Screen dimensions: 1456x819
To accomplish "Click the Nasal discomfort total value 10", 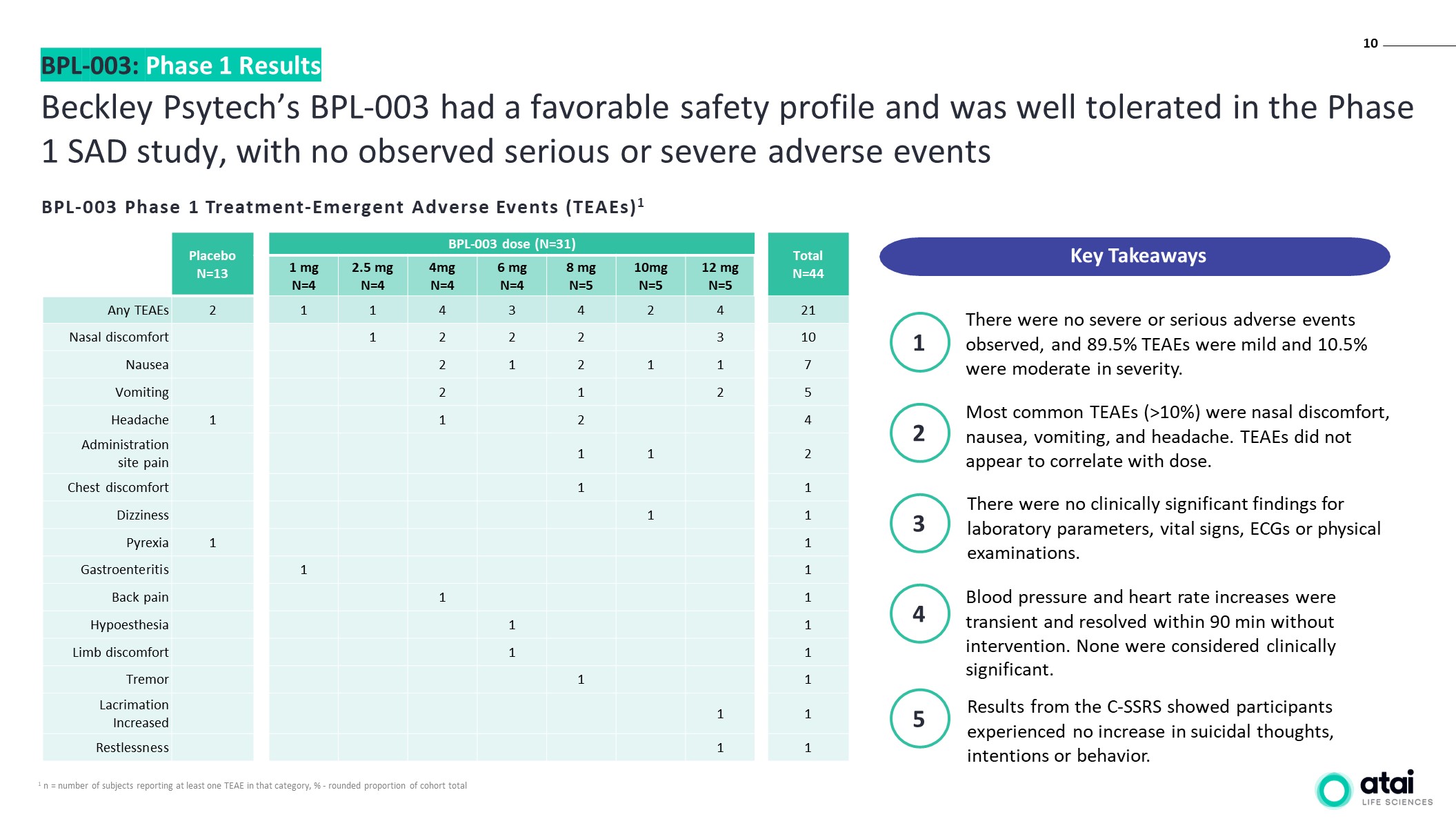I will pos(808,337).
